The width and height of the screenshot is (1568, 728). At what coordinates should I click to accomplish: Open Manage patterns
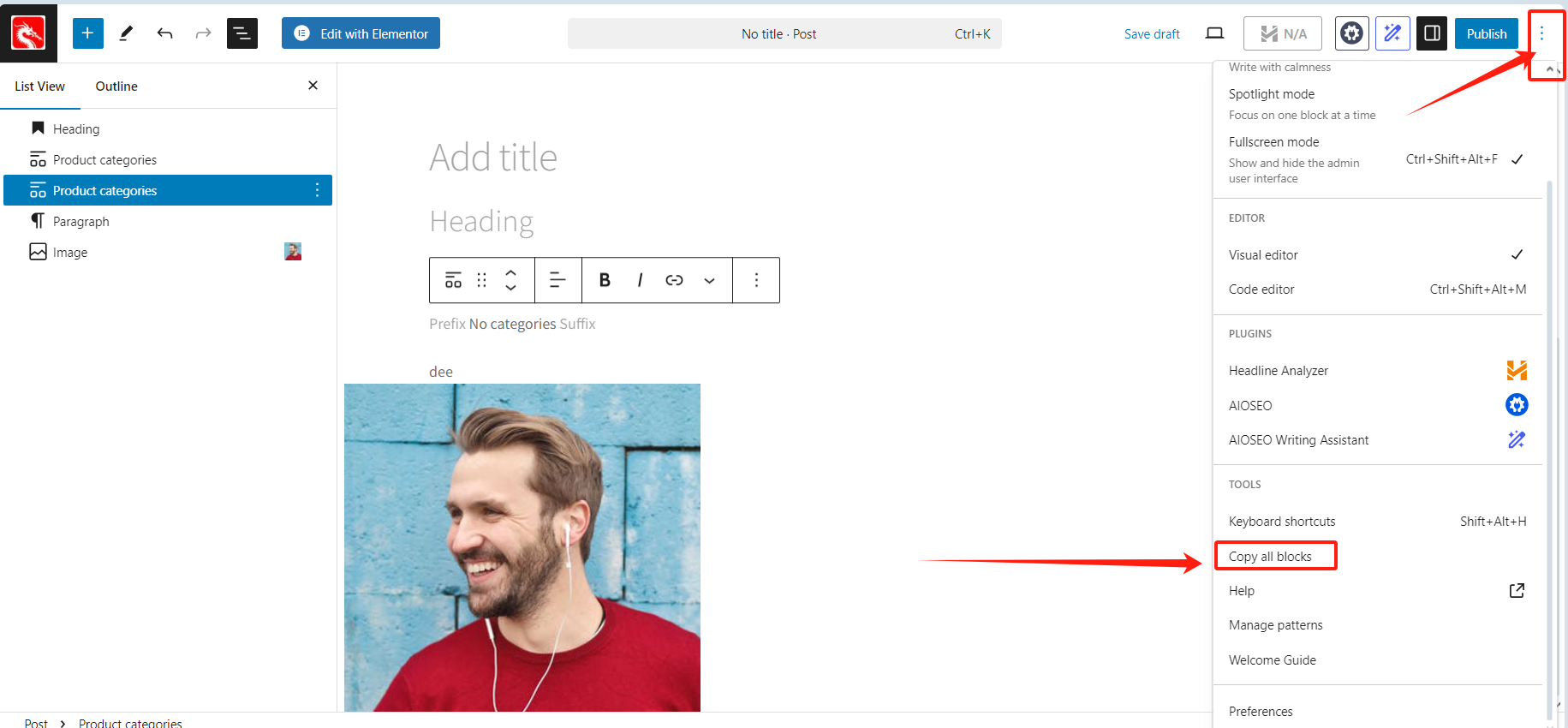[1378, 625]
